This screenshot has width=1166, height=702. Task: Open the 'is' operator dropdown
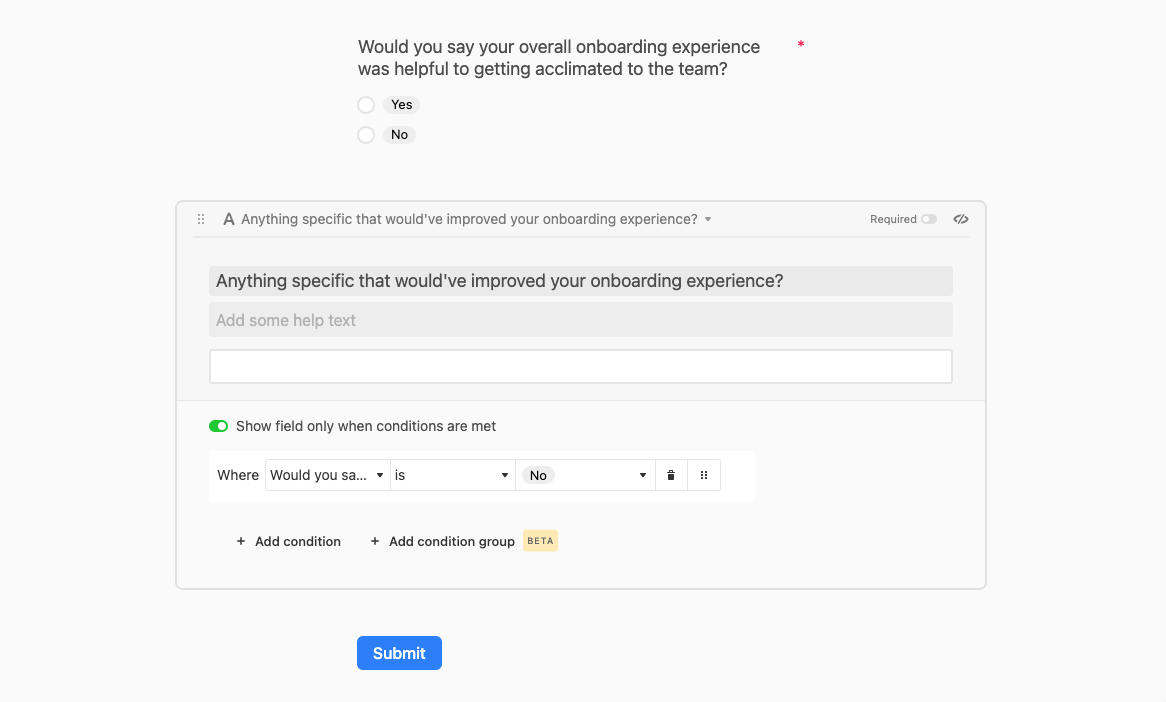pyautogui.click(x=452, y=476)
